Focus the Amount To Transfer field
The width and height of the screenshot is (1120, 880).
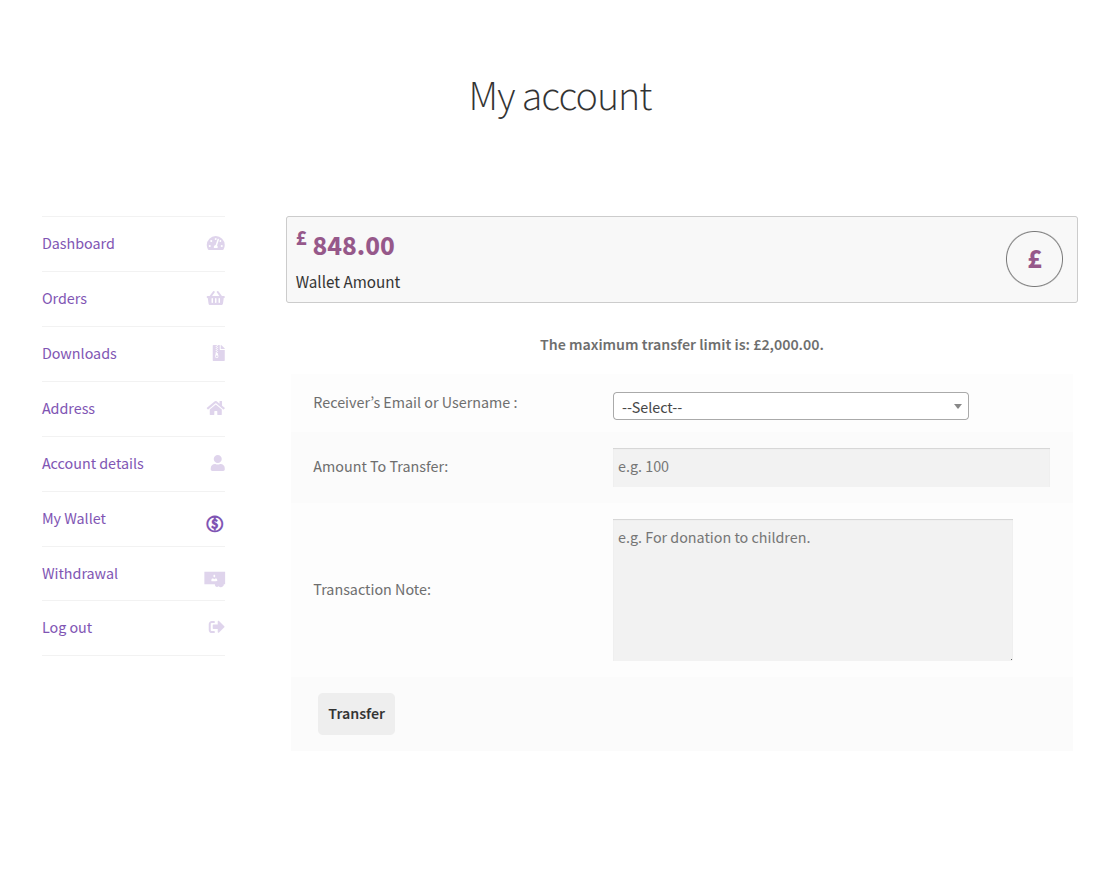[830, 467]
